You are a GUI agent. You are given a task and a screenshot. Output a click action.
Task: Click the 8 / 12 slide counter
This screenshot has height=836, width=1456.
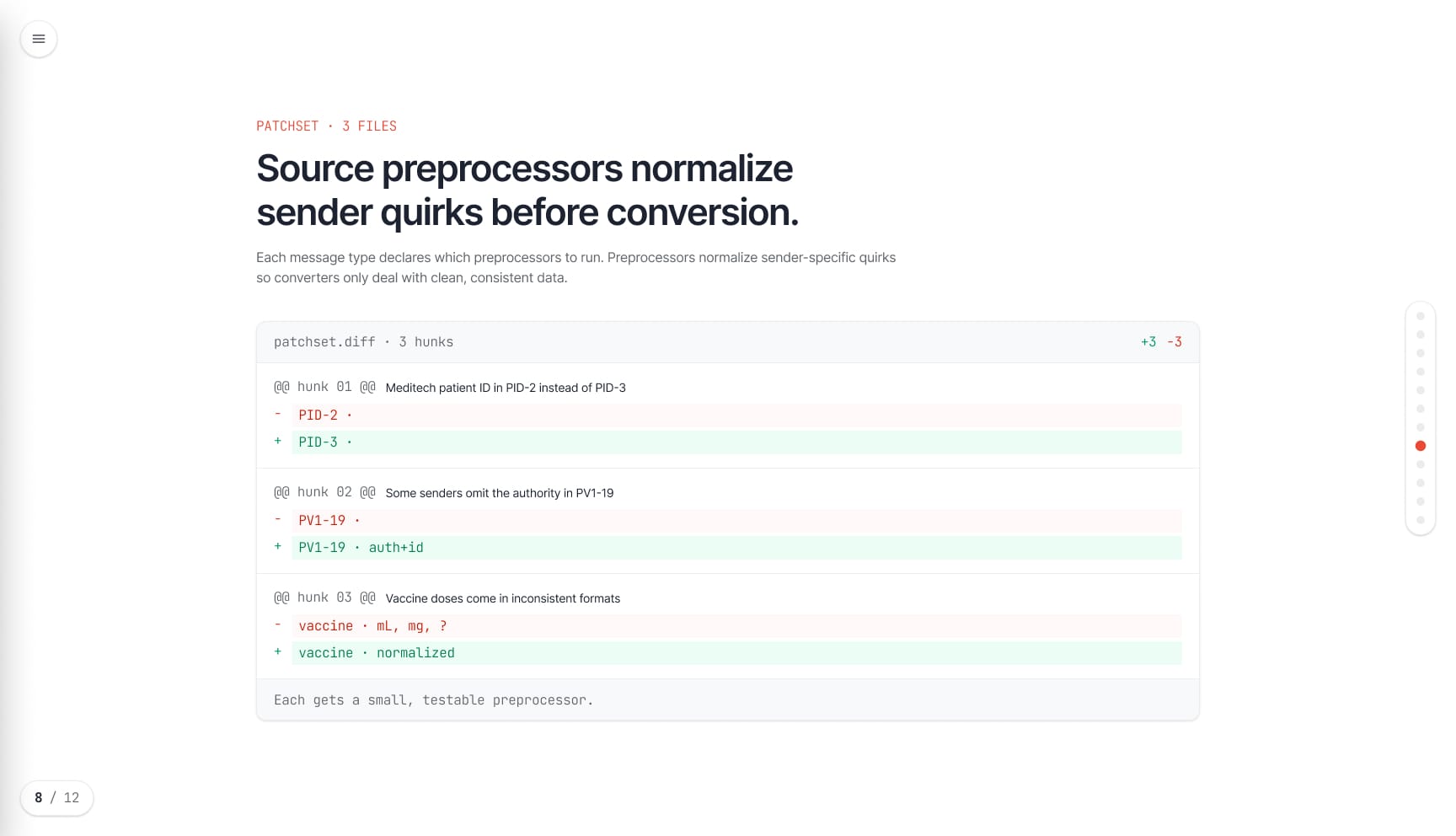pos(56,798)
